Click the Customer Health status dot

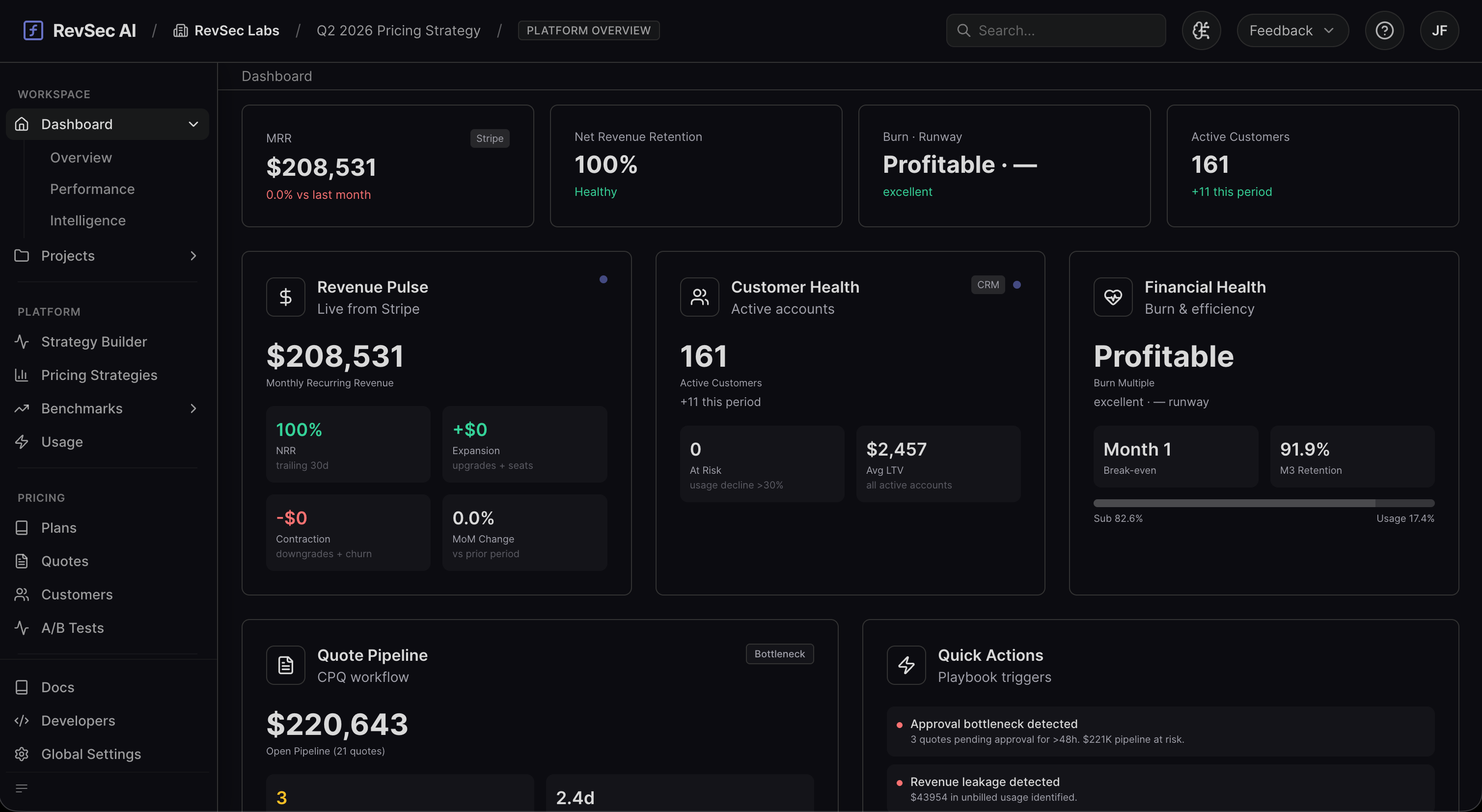(x=1016, y=285)
